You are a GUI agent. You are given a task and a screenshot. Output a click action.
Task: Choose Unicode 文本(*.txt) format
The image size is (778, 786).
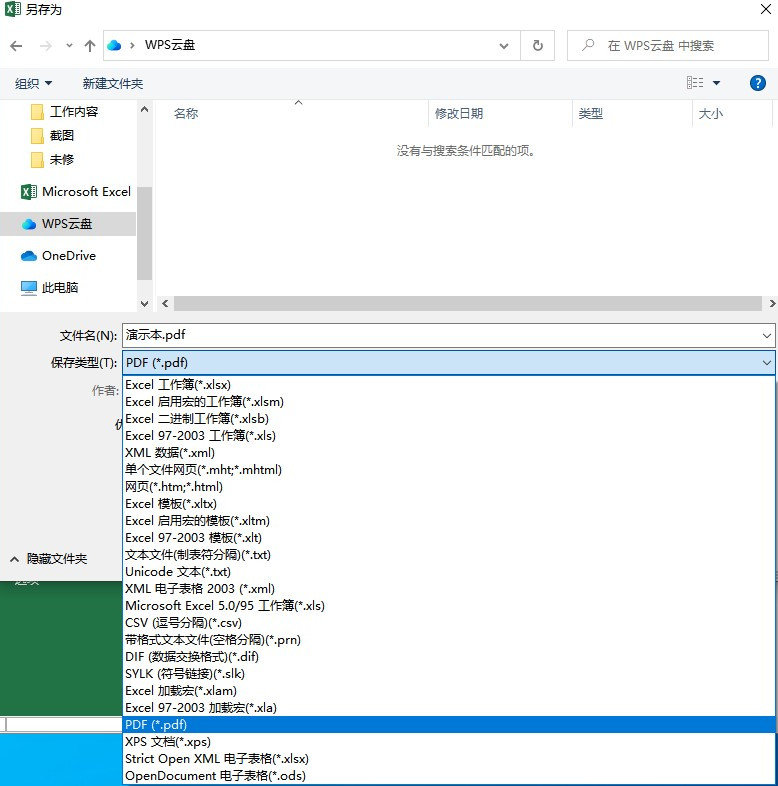(449, 572)
